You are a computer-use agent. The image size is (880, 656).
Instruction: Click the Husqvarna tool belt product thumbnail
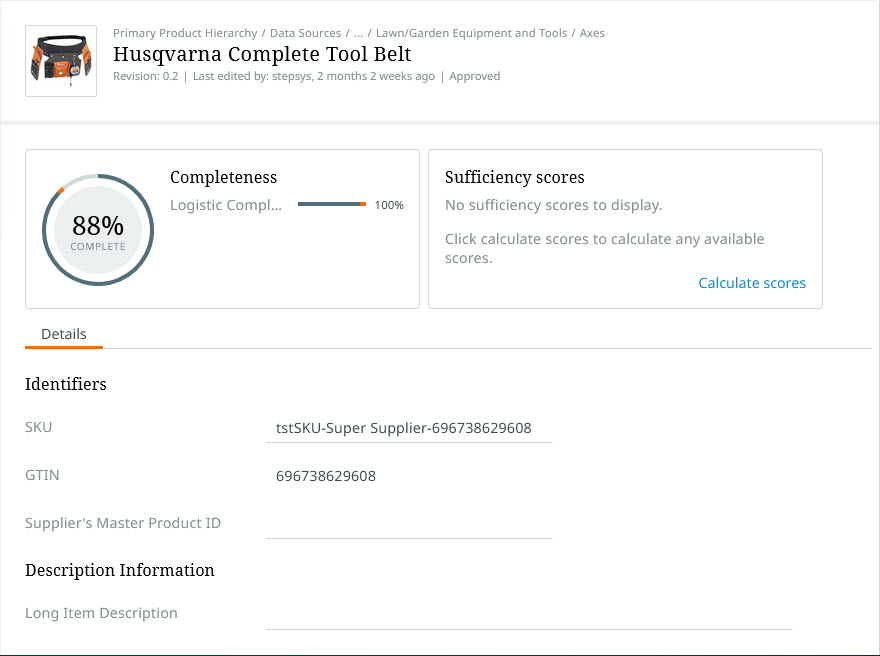(x=61, y=61)
